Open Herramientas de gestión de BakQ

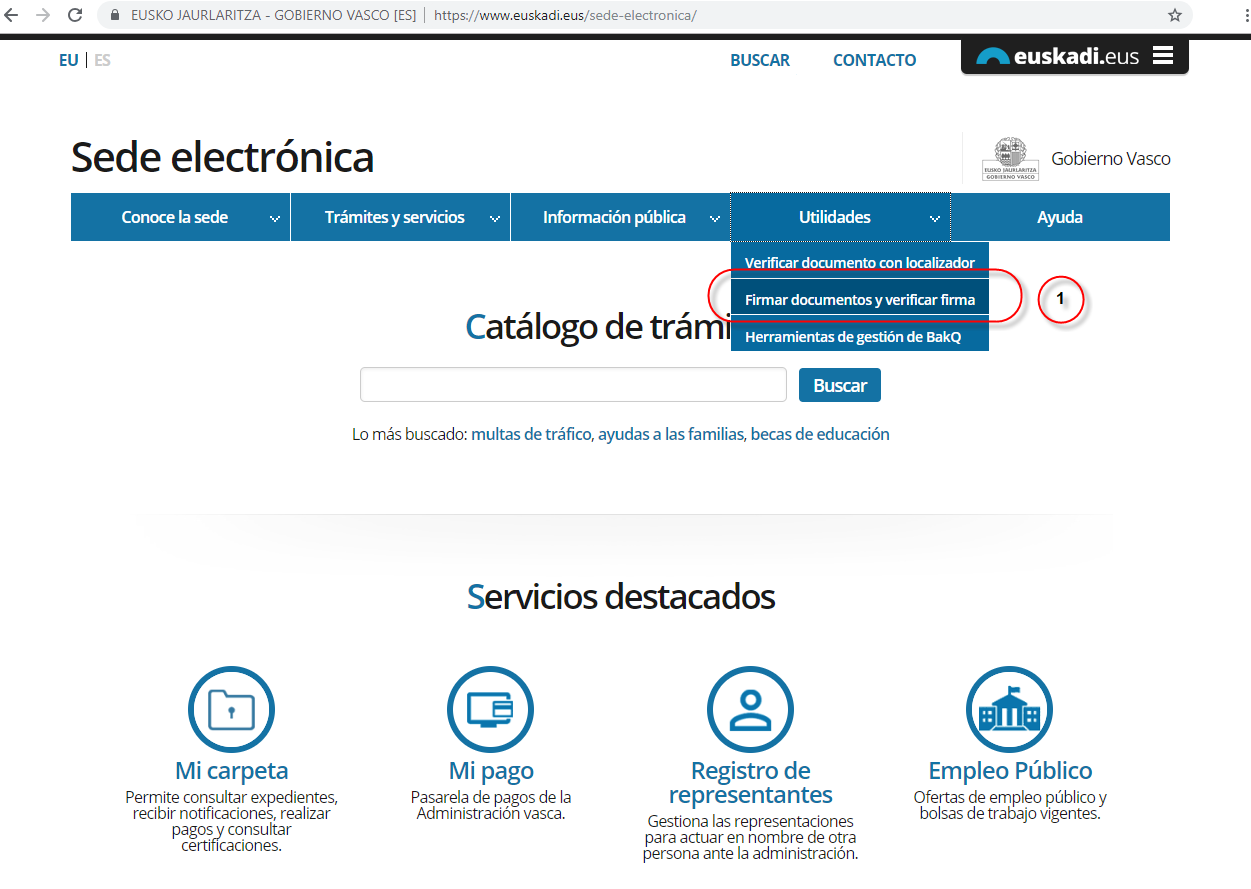pos(852,337)
